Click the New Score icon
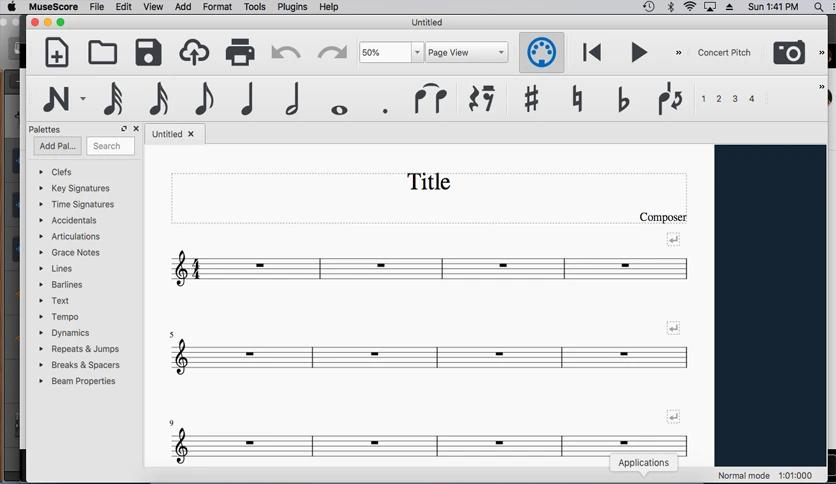Screen dimensions: 836x484 pyautogui.click(x=57, y=52)
